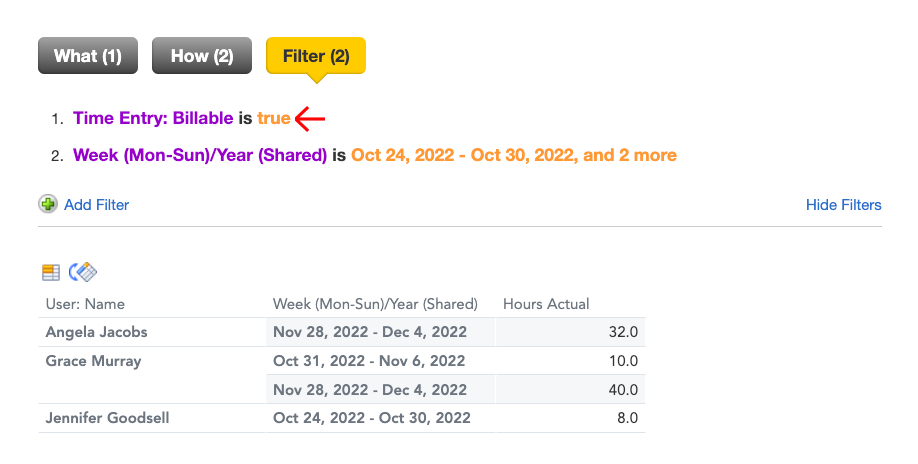Screen dimensions: 918x464
Task: Edit the Time Entry: Billable filter attribute
Action: 153,118
